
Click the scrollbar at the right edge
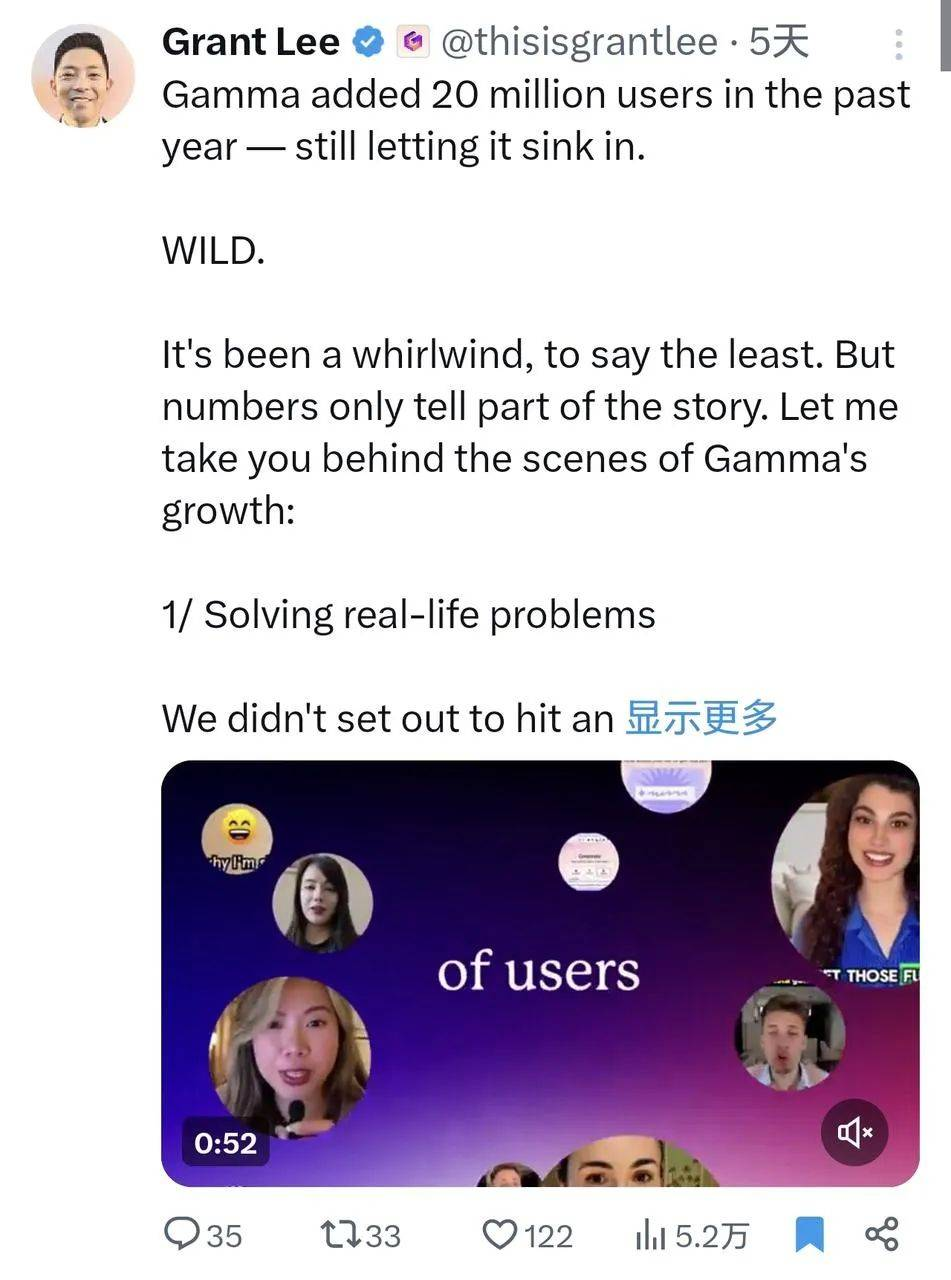pos(945,35)
